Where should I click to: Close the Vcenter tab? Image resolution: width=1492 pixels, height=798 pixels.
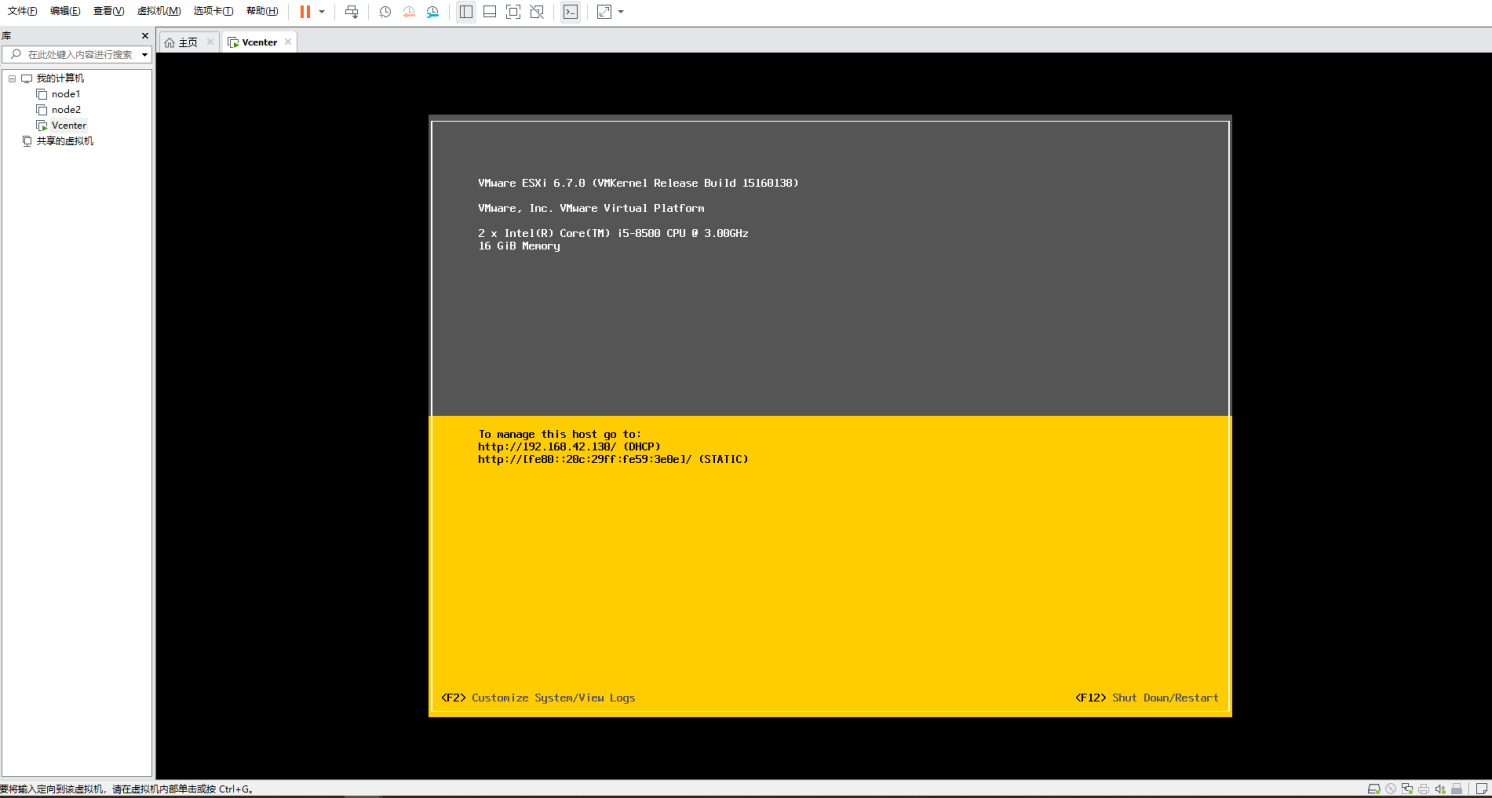(x=288, y=42)
